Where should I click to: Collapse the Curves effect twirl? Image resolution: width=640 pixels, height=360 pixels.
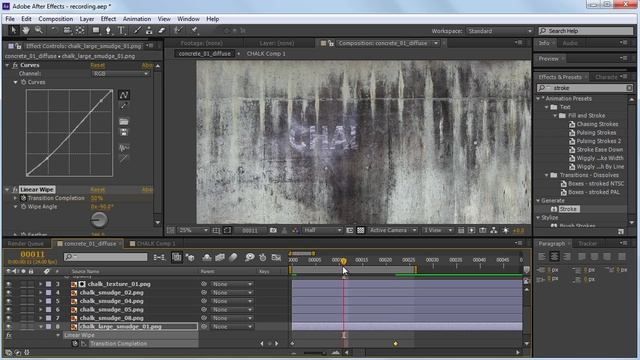[x=7, y=65]
